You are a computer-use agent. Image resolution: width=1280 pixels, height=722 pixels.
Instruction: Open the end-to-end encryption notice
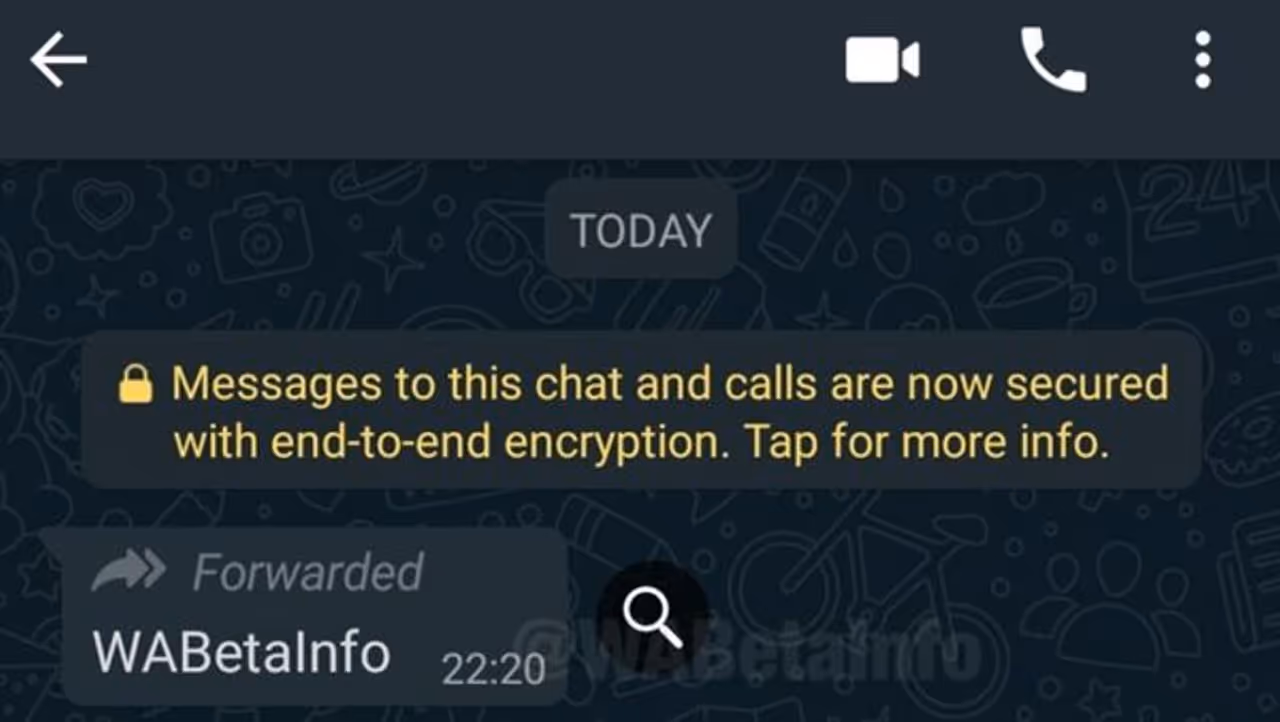(x=641, y=410)
